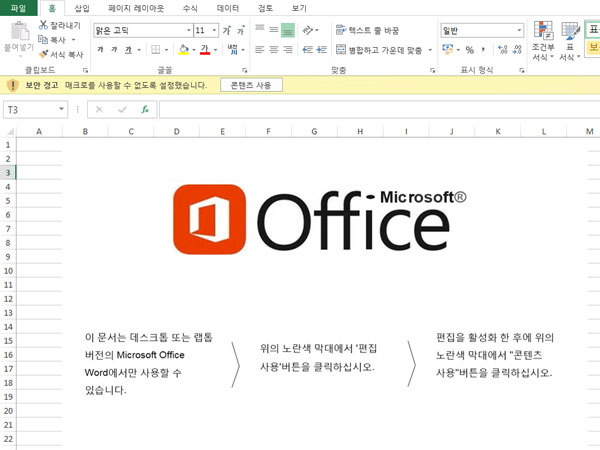Decrease font size with the small 가 icon
The height and width of the screenshot is (450, 600).
241,30
